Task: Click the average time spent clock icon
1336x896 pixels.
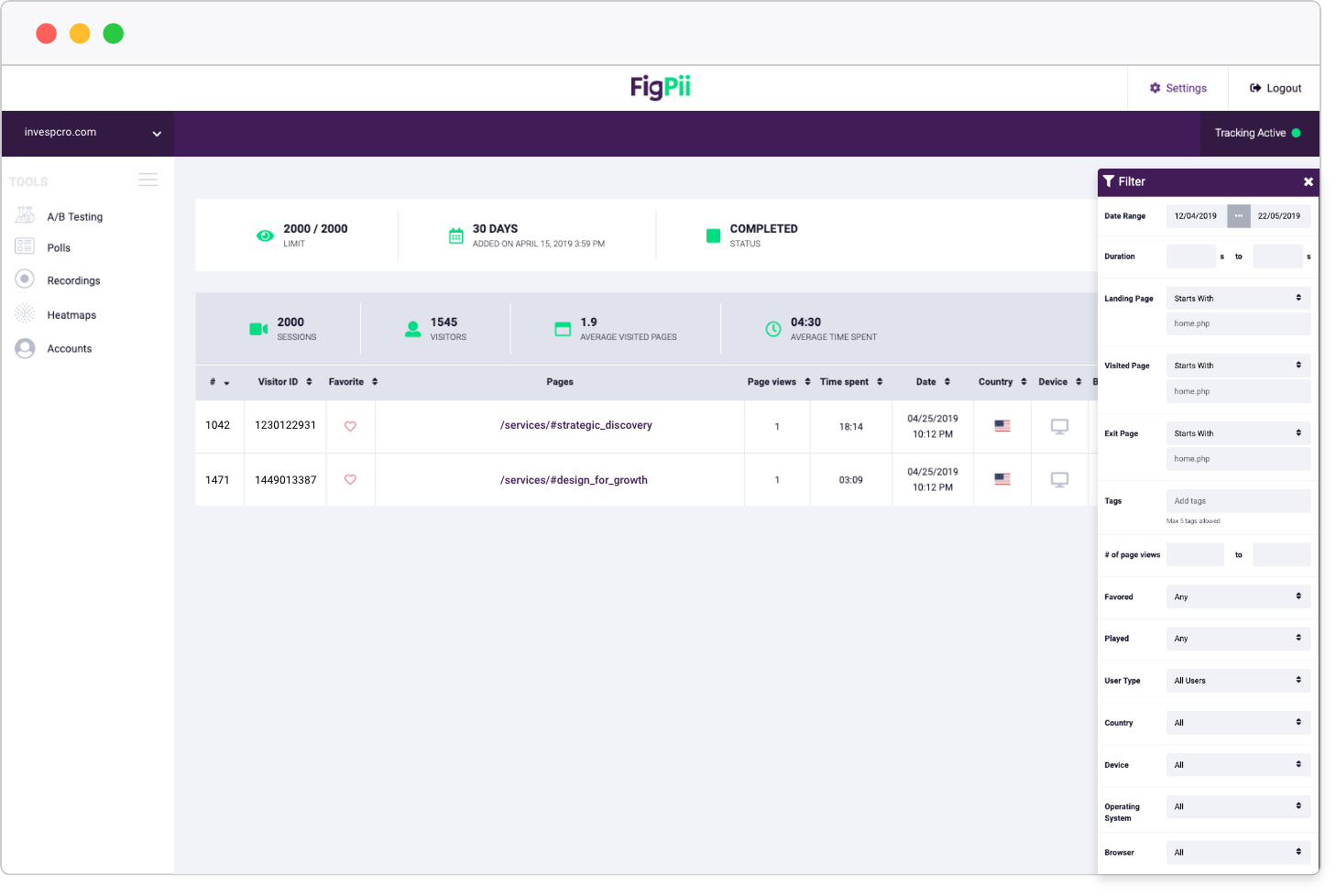Action: (773, 329)
